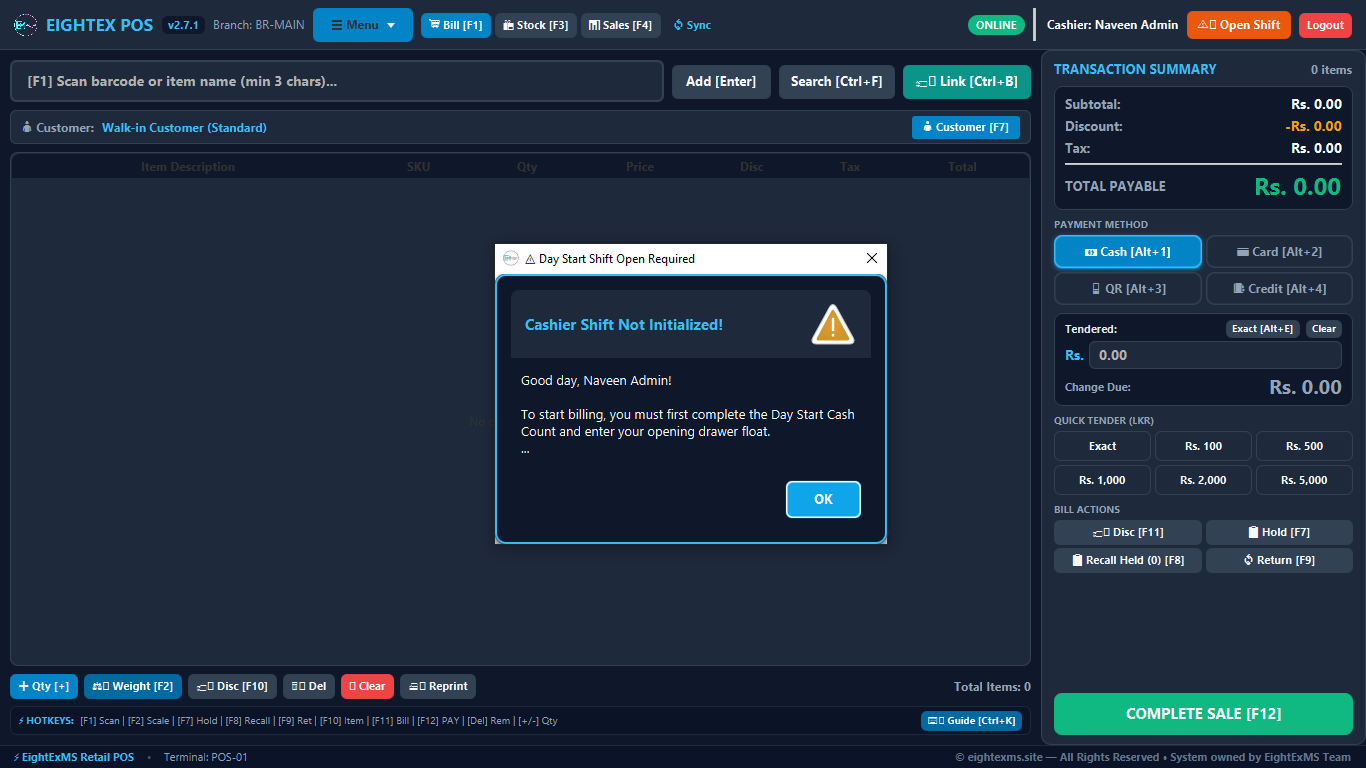1366x768 pixels.
Task: Open the Guide [Ctrl+K]
Action: [971, 720]
